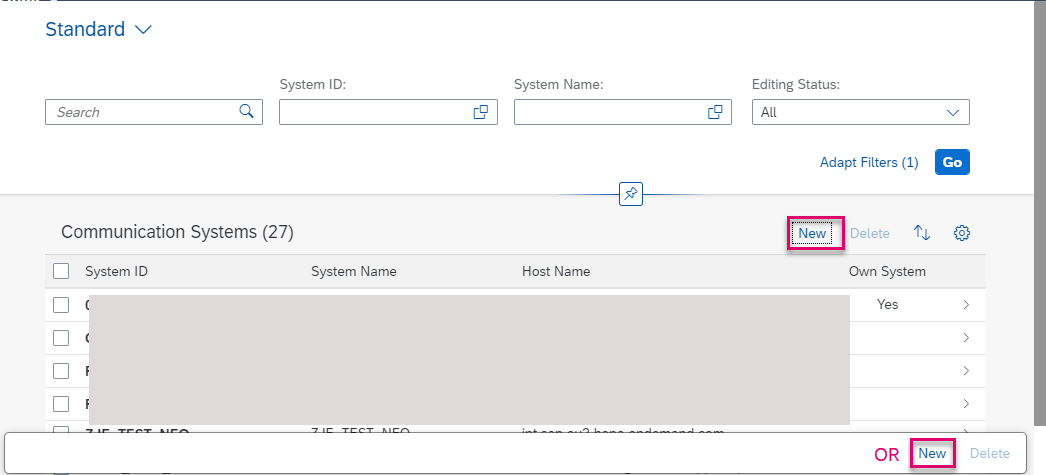Open value help for System ID field
Screen dimensions: 1046x475
click(x=480, y=112)
